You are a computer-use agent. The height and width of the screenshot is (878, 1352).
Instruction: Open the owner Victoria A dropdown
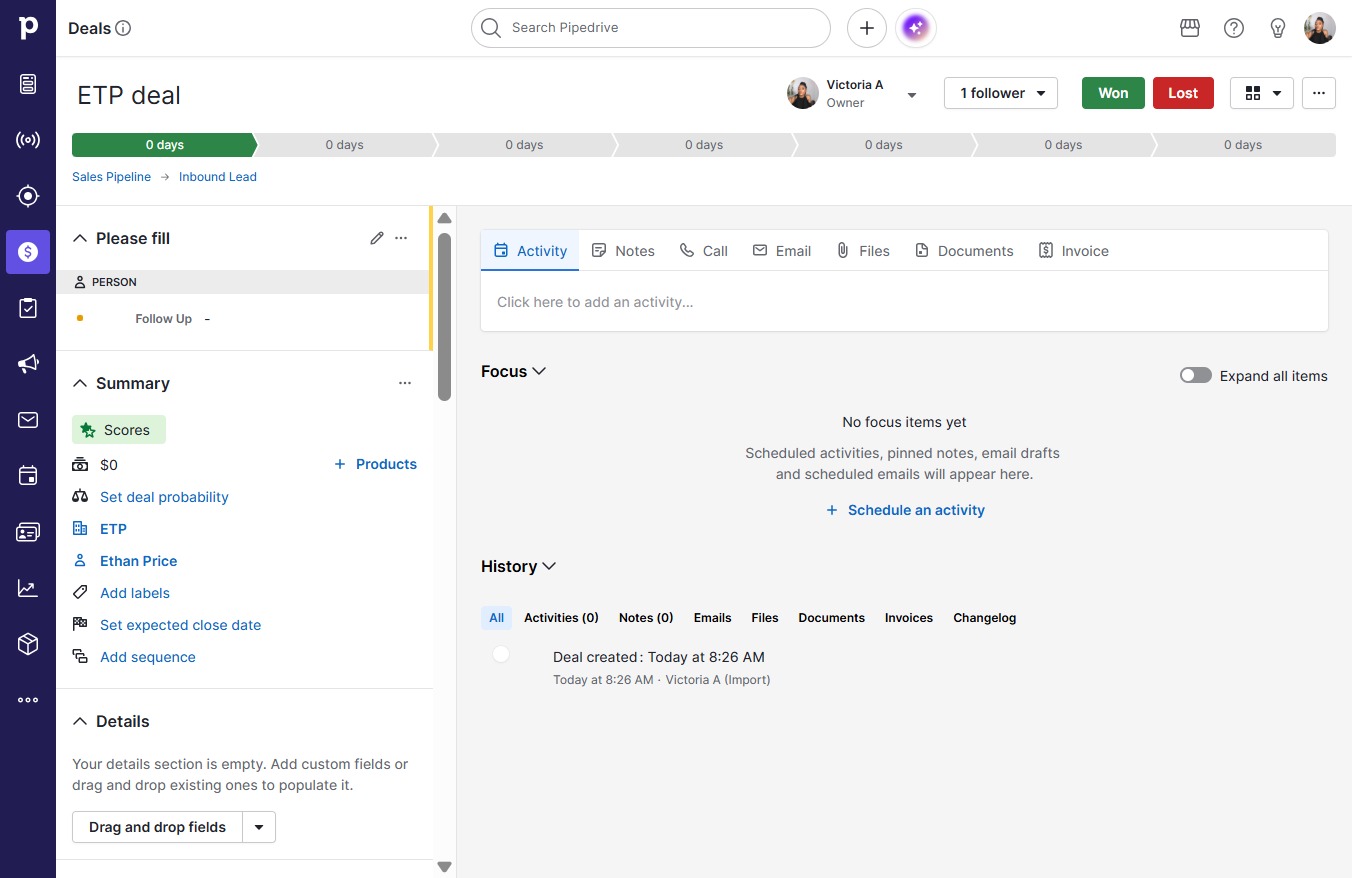(912, 94)
